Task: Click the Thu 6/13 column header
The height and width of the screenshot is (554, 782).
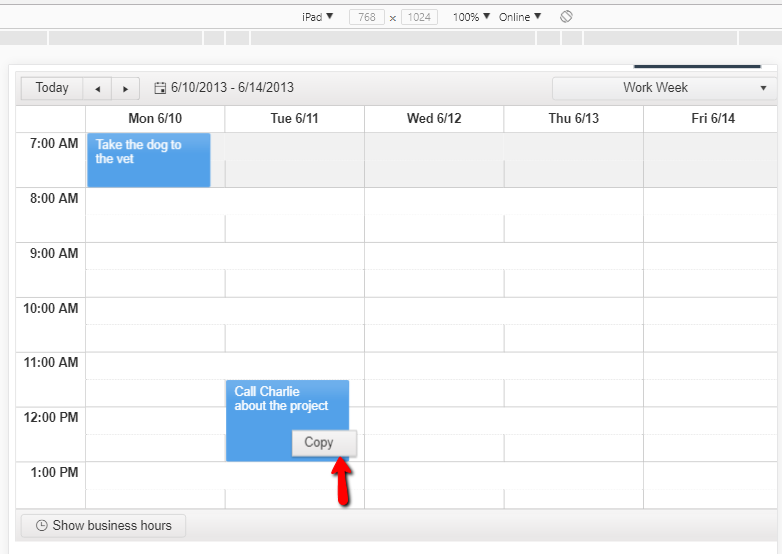Action: 573,119
